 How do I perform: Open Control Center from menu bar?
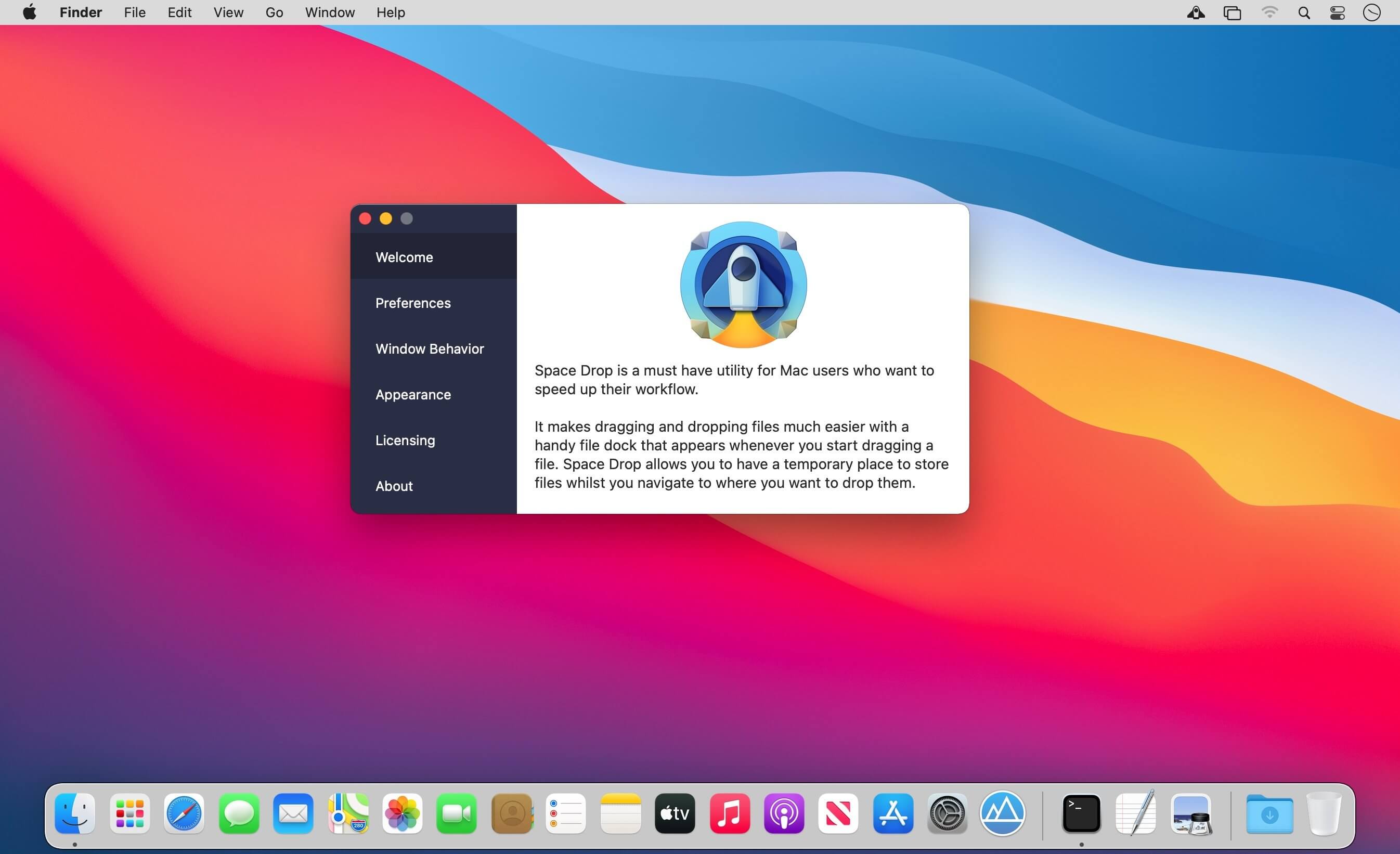point(1338,12)
